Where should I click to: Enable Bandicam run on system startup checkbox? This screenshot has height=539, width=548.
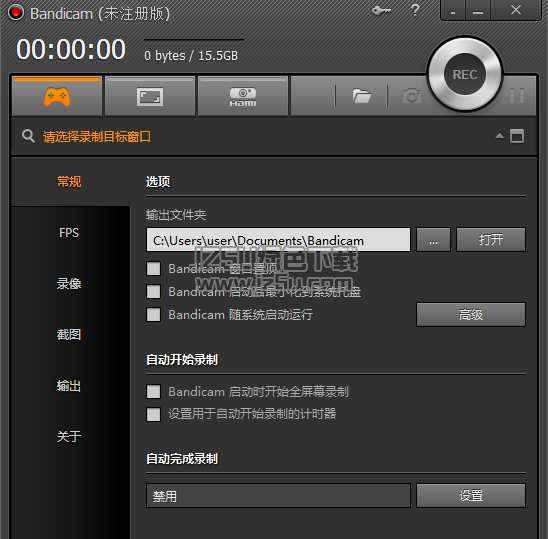(153, 315)
